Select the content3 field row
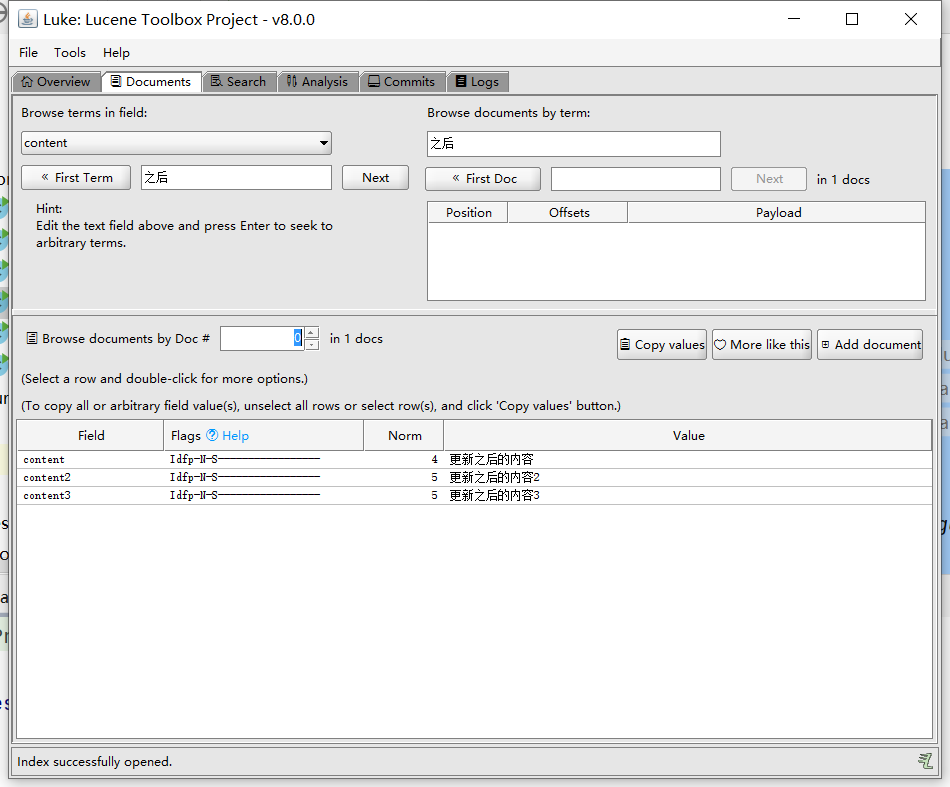Screen dimensions: 950x787 point(474,496)
